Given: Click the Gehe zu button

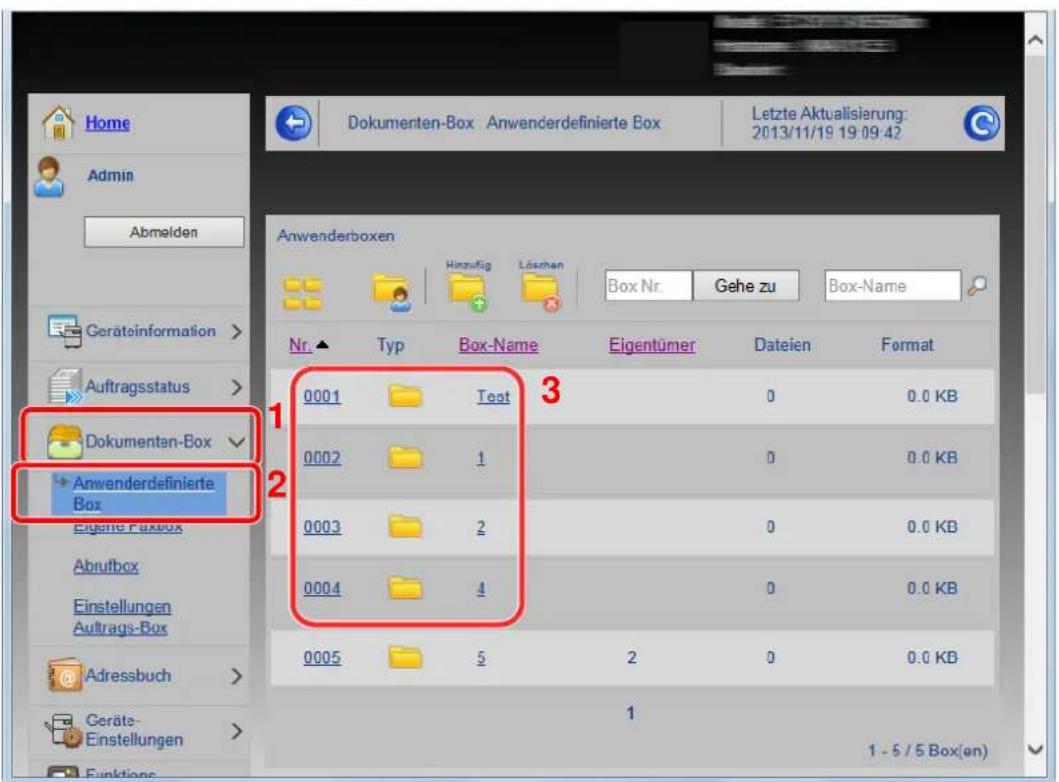Looking at the screenshot, I should tap(746, 286).
